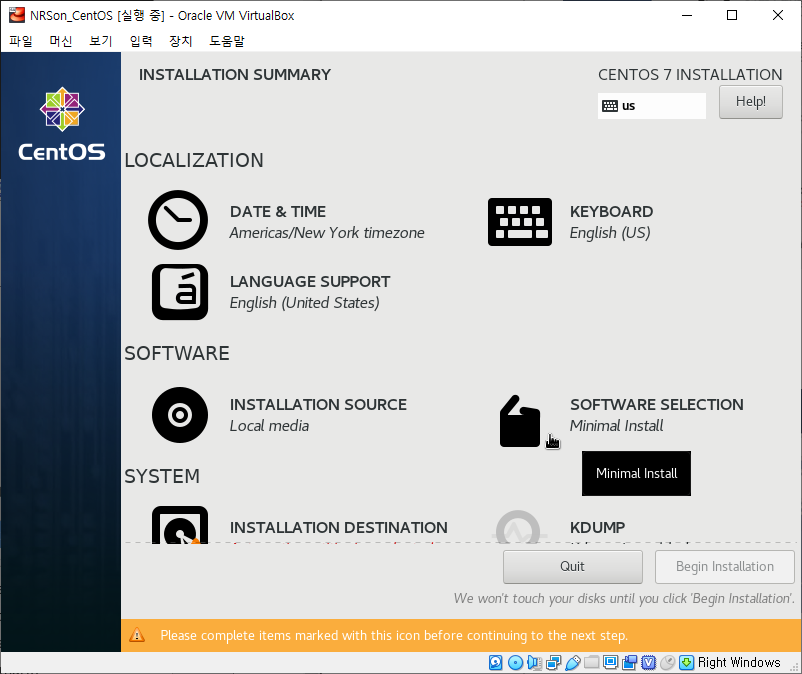Click network adapter icon in status bar
This screenshot has width=802, height=674.
(553, 663)
